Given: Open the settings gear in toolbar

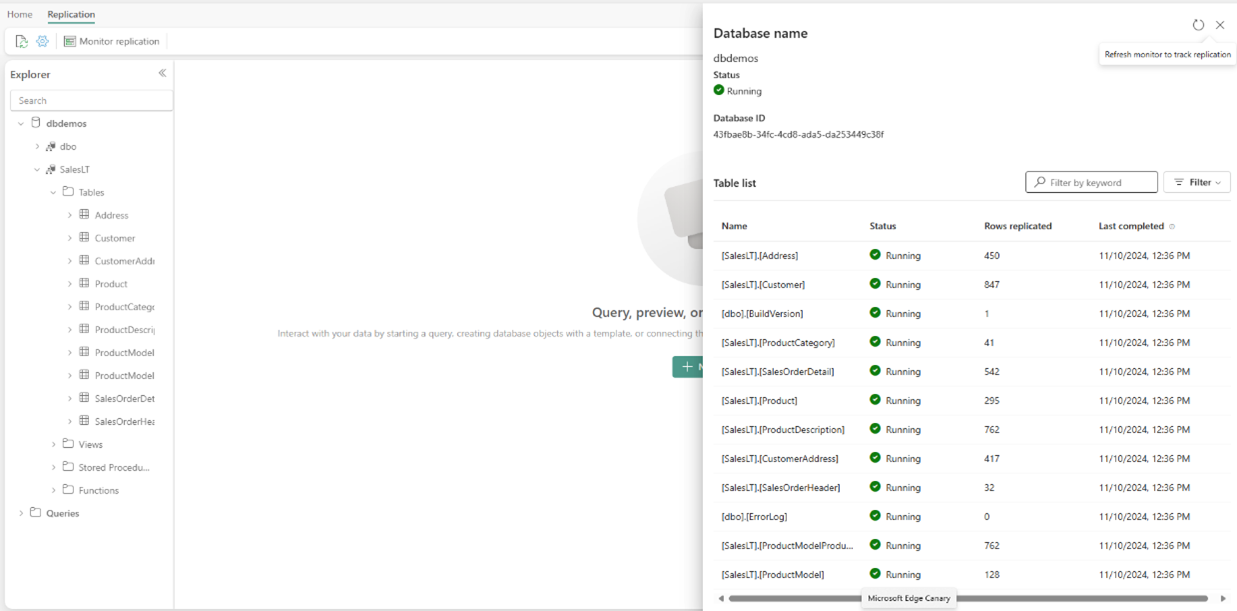Looking at the screenshot, I should (42, 41).
